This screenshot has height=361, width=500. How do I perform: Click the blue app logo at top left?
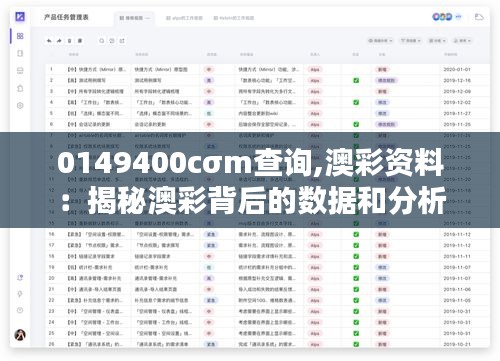point(20,16)
